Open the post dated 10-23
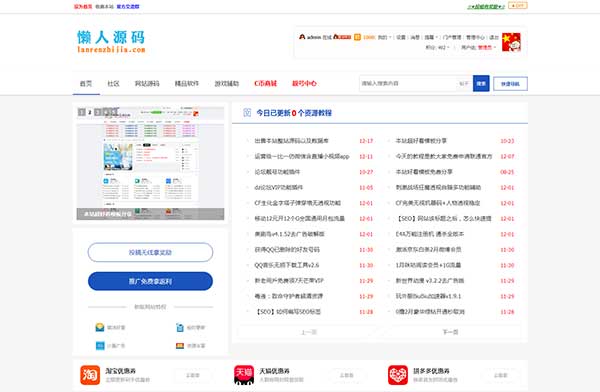Viewport: 600px width, 392px height. tap(421, 141)
